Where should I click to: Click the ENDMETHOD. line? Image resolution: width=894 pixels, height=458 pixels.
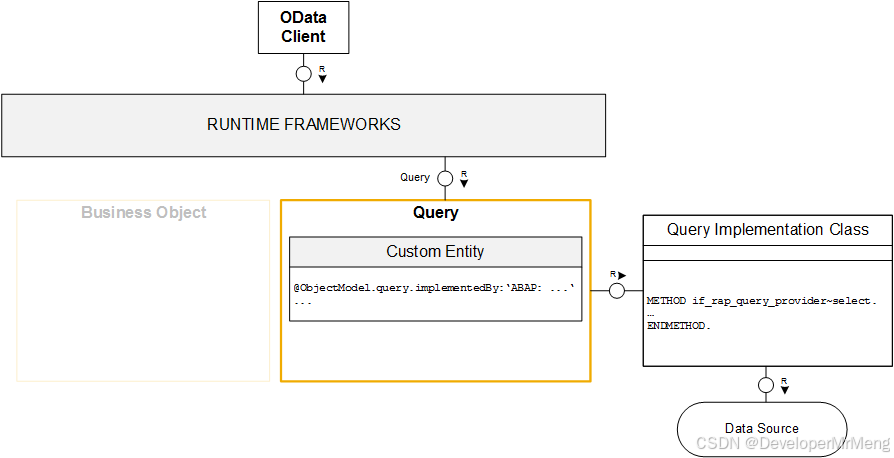point(679,327)
